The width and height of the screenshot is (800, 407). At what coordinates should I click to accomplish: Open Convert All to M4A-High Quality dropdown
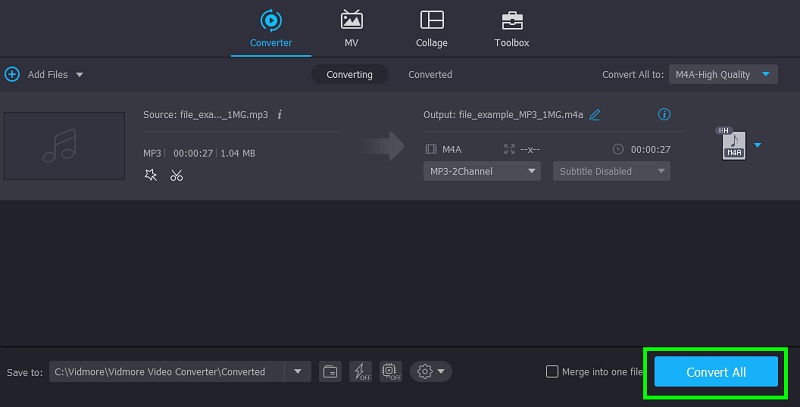pos(722,74)
